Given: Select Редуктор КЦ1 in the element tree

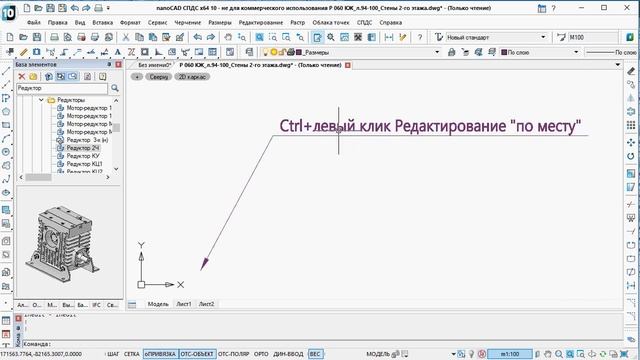Looking at the screenshot, I should pos(84,164).
